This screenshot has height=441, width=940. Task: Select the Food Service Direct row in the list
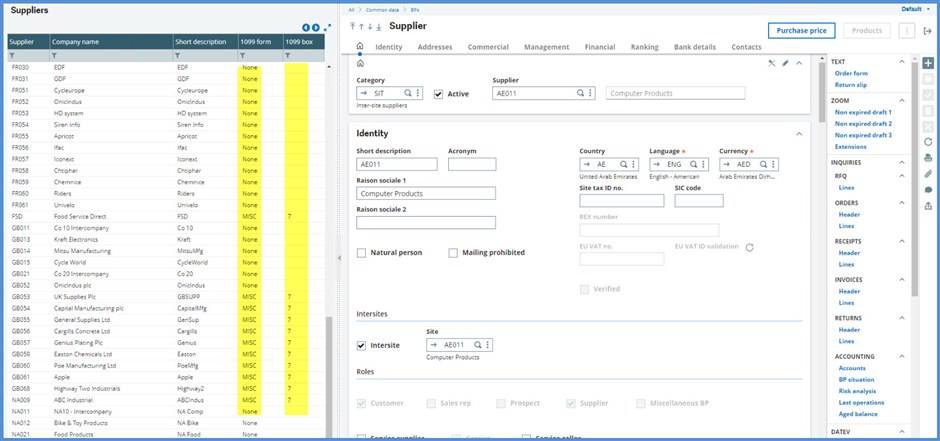click(166, 216)
